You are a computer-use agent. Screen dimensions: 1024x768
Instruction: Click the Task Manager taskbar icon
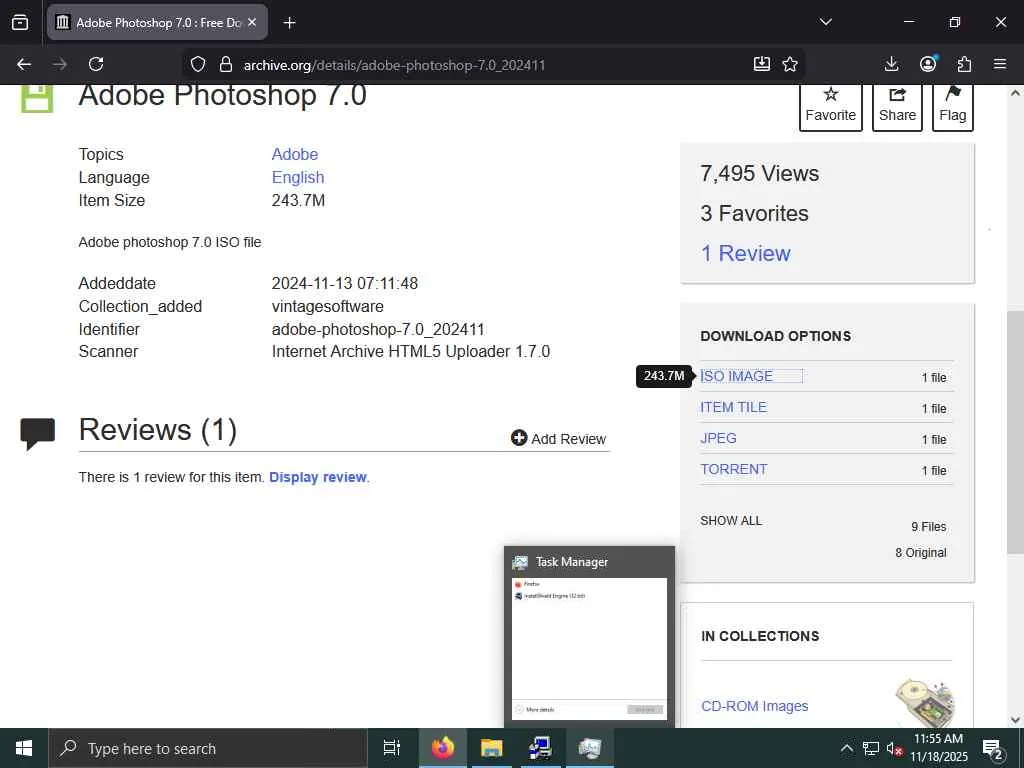590,748
